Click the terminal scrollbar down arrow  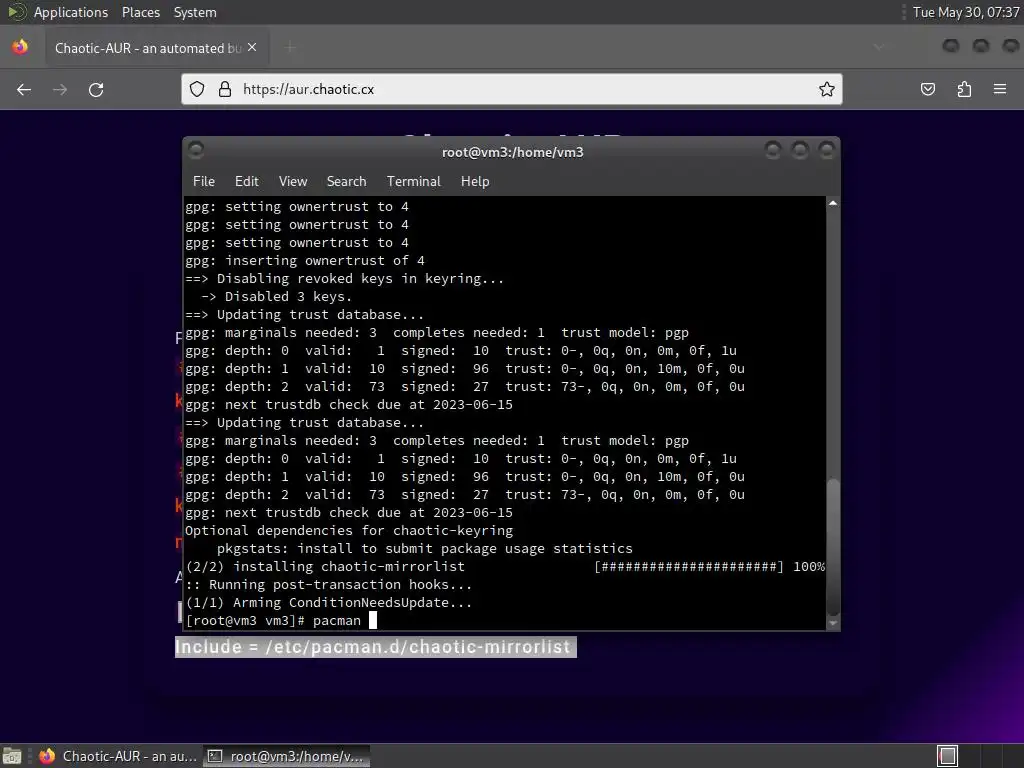click(x=833, y=624)
